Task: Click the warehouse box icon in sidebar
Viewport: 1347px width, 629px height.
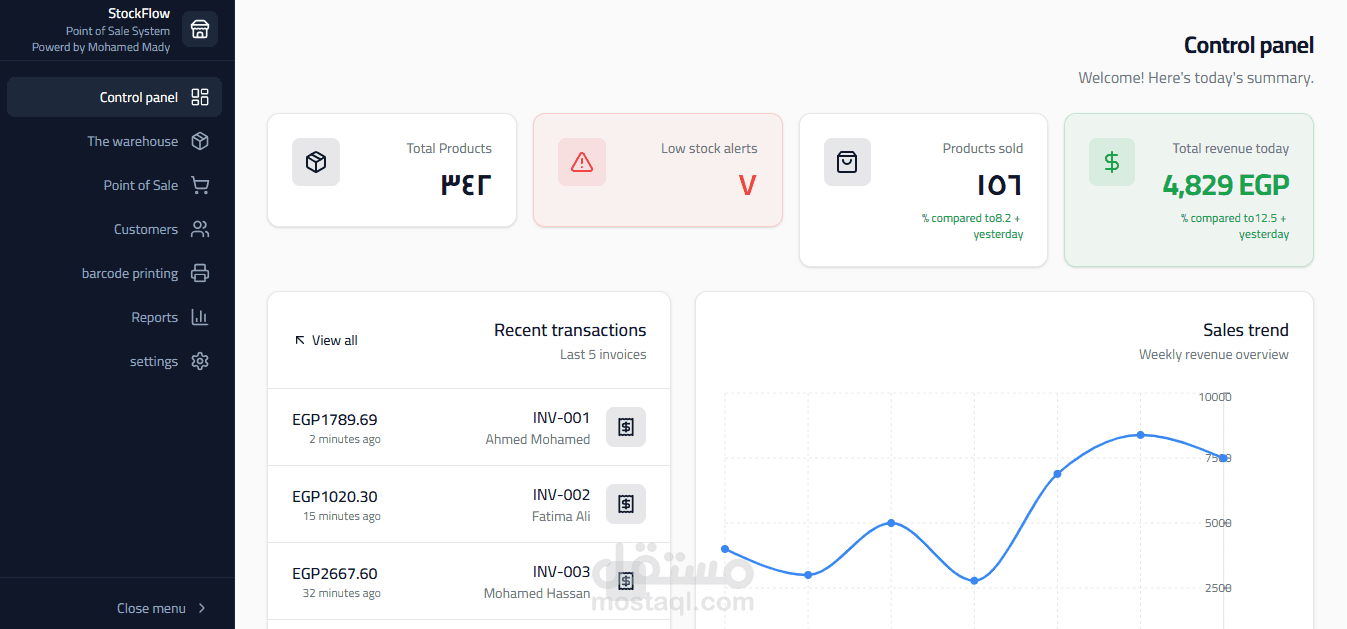Action: coord(199,141)
